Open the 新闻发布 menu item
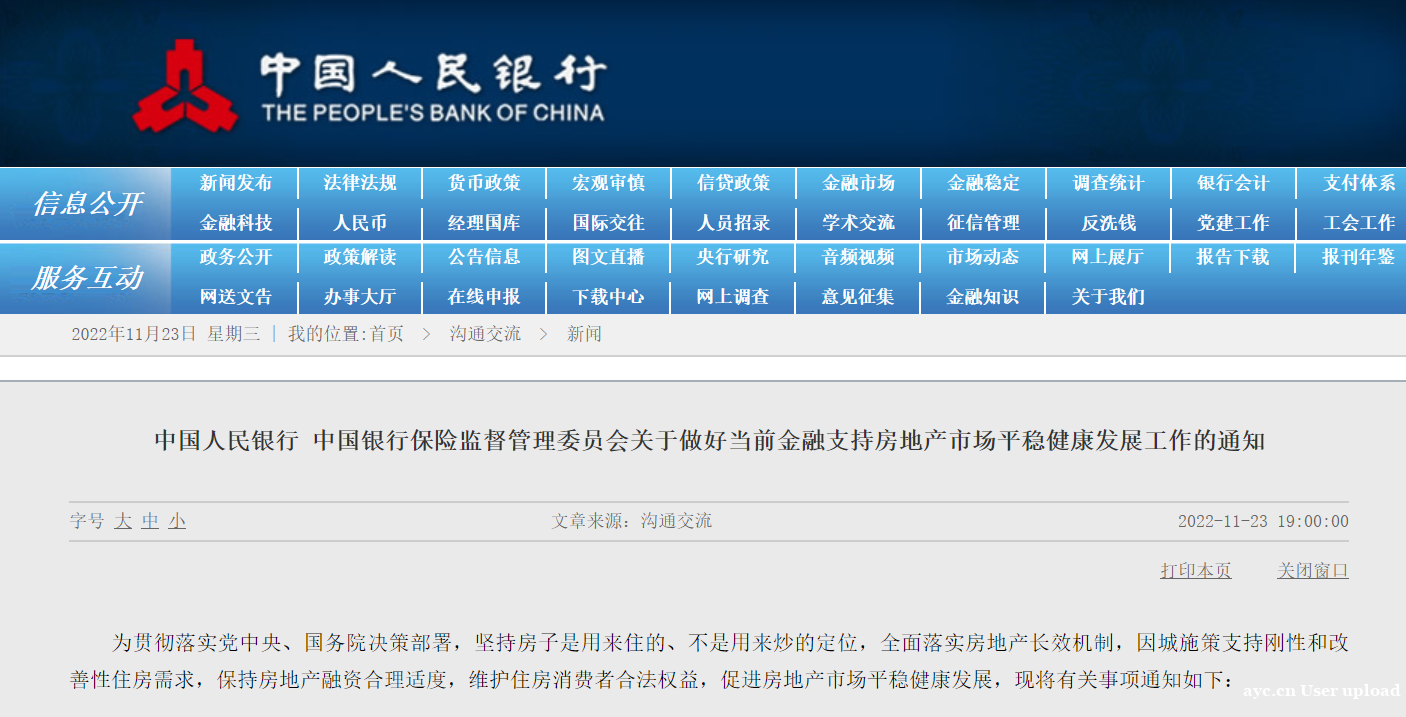 click(x=236, y=183)
